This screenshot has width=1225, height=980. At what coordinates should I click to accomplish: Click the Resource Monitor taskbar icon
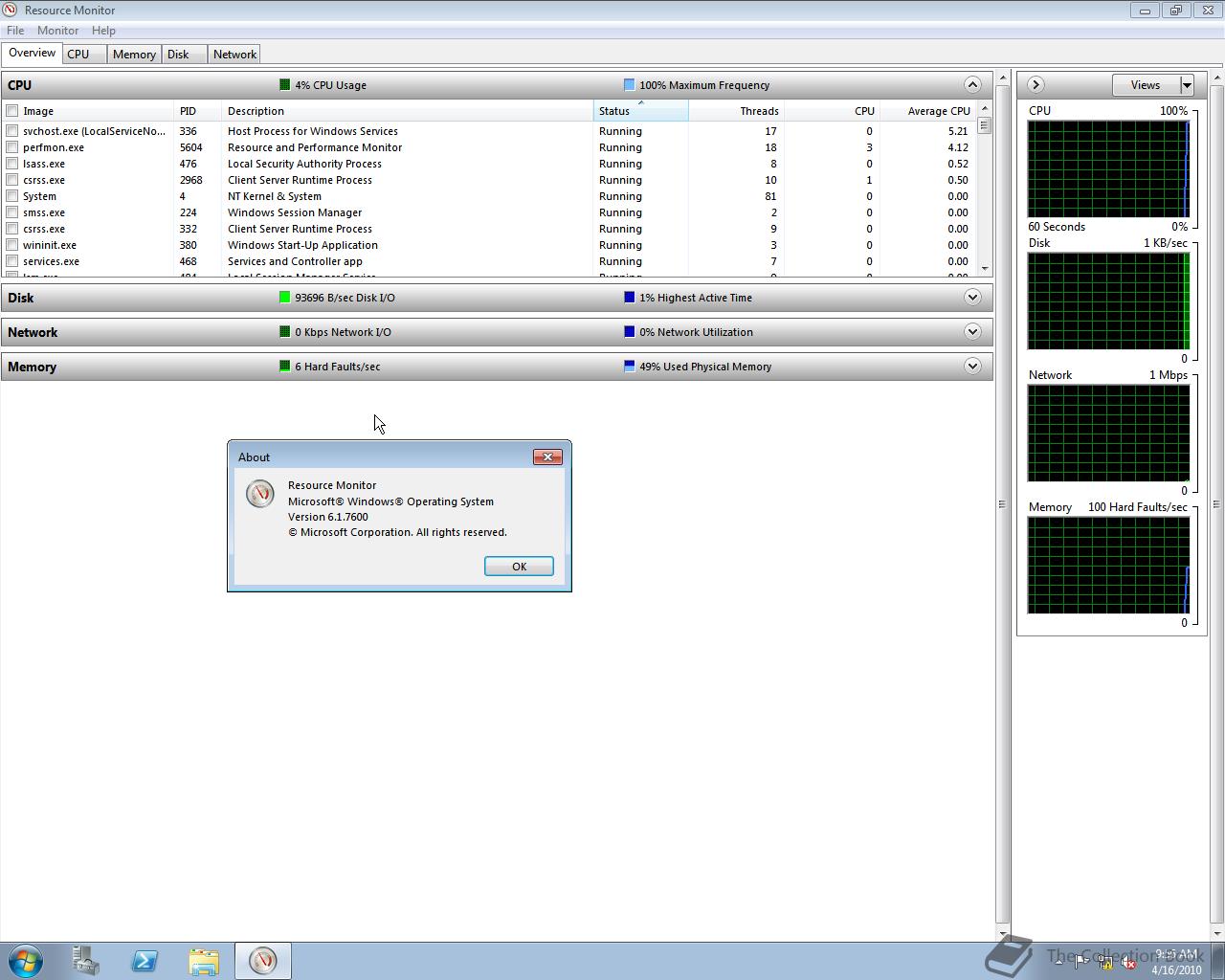coord(263,960)
